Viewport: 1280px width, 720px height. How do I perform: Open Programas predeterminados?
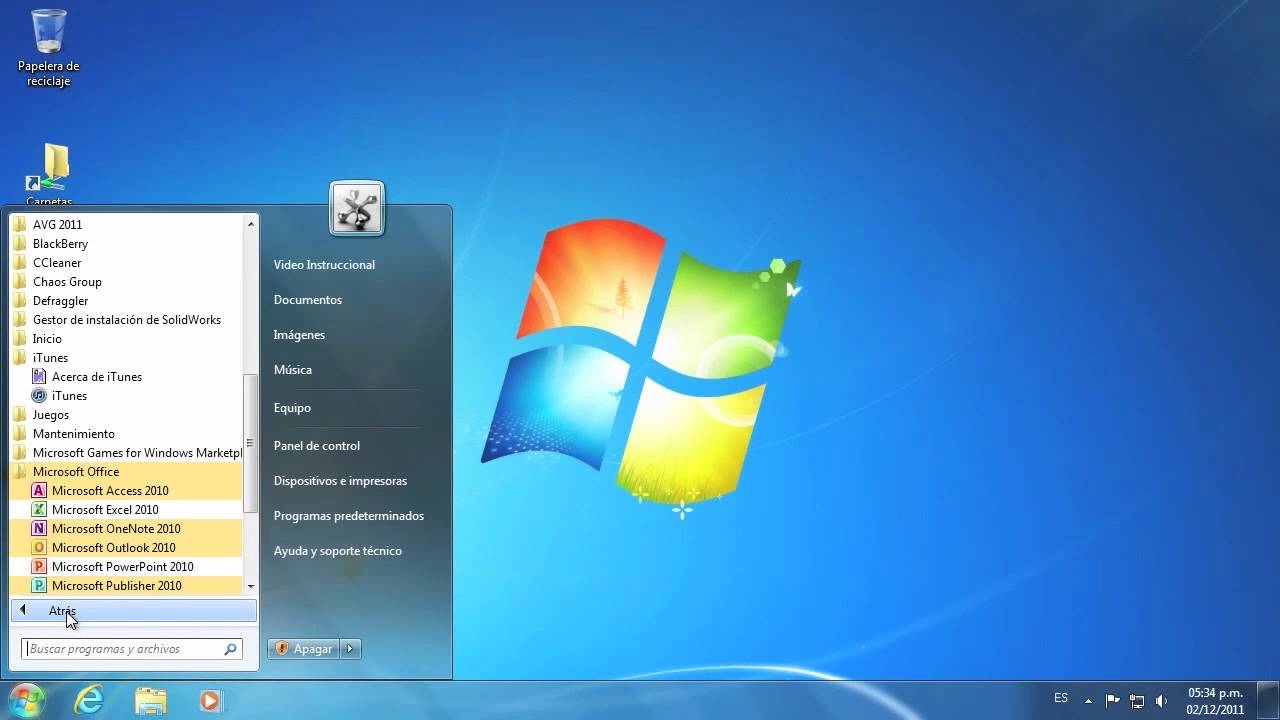click(x=349, y=516)
